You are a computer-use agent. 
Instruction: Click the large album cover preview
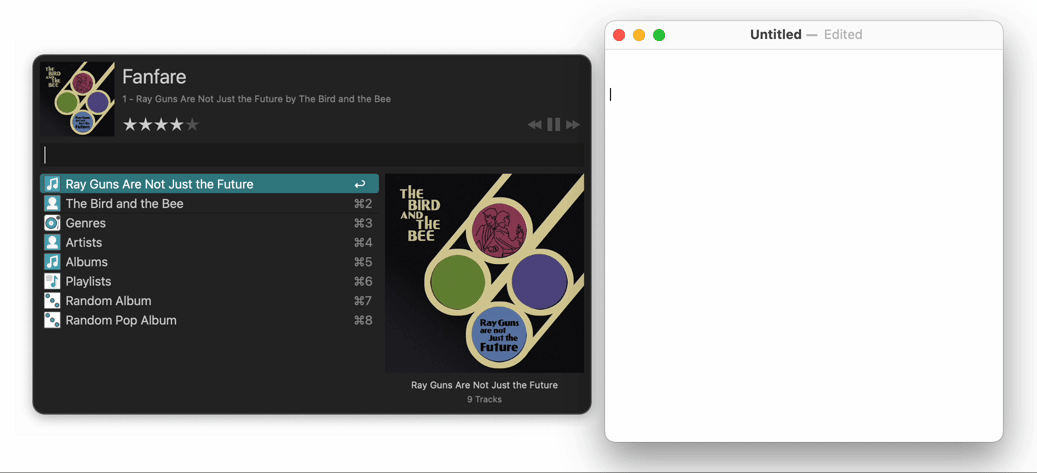coord(485,273)
